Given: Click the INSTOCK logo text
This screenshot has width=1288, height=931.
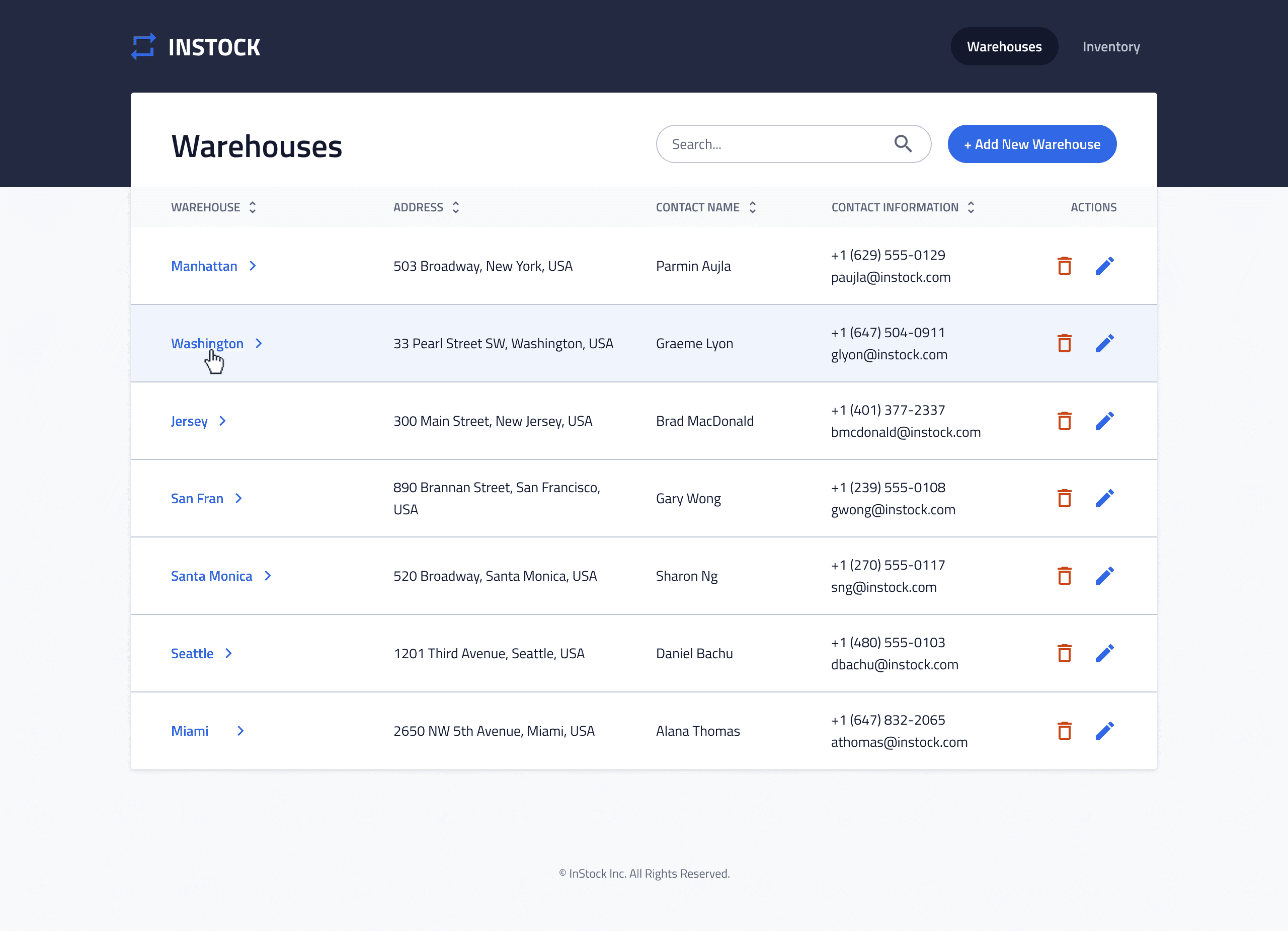Looking at the screenshot, I should click(214, 47).
